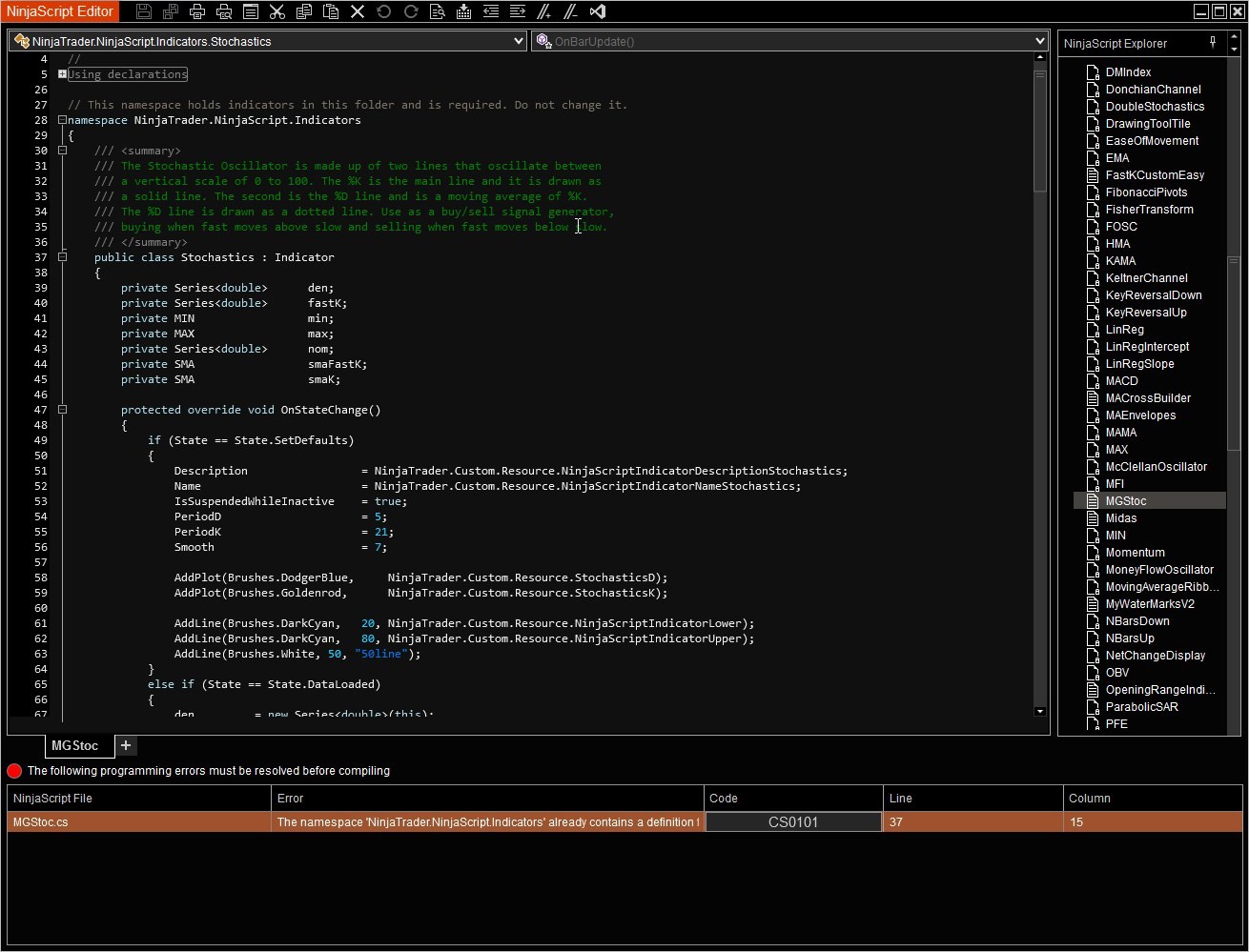Open MACrossBuilder in NinjaScript Explorer
The width and height of the screenshot is (1249, 952).
[1148, 398]
